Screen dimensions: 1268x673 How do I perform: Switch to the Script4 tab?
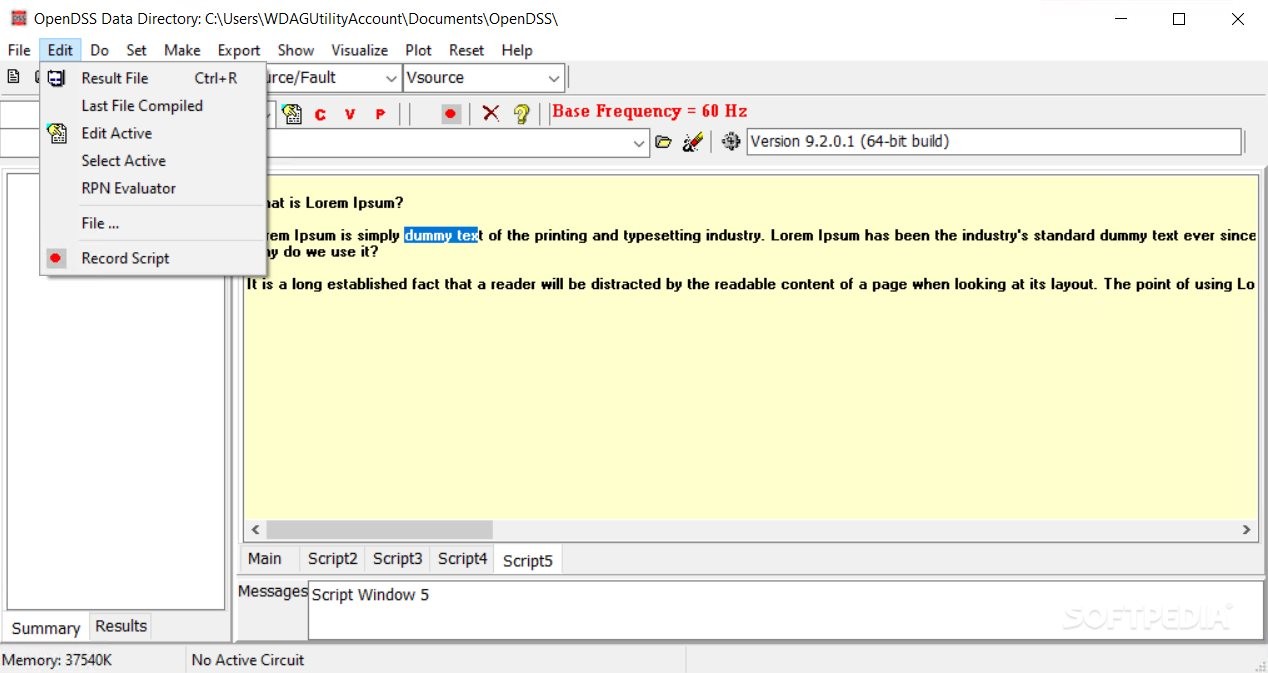point(463,559)
